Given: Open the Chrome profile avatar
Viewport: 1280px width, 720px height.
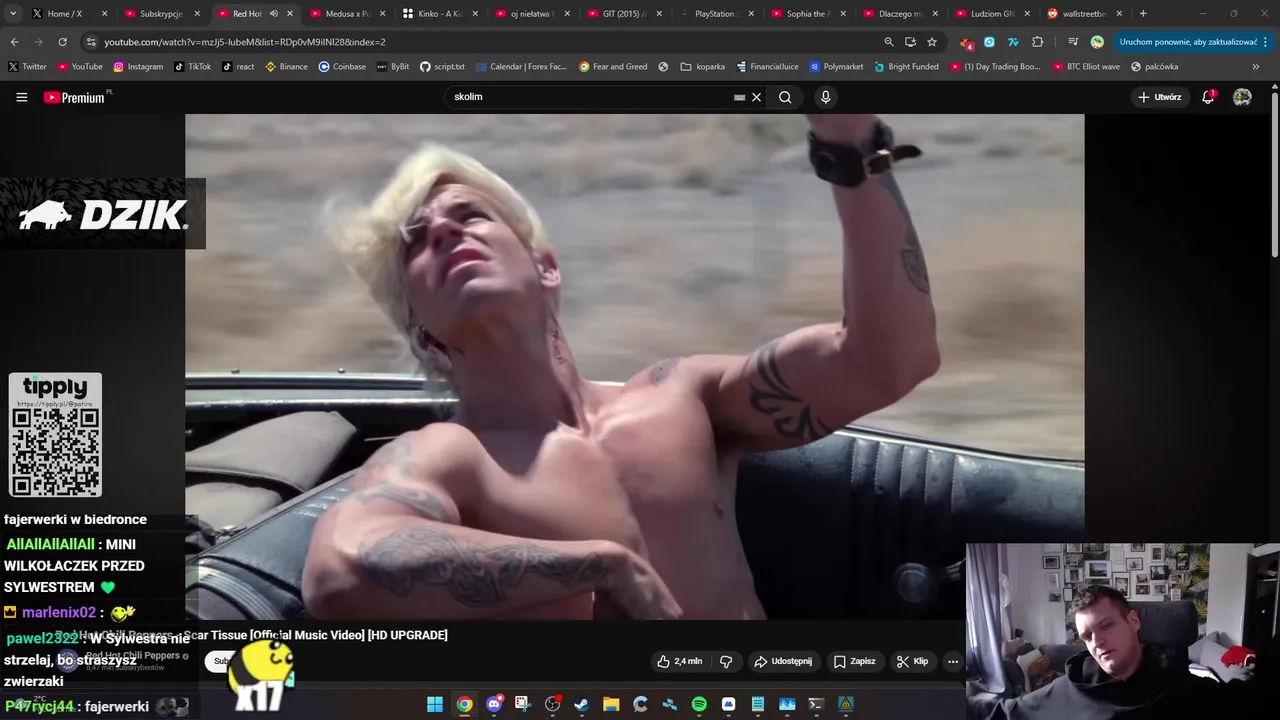Looking at the screenshot, I should pos(1097,42).
